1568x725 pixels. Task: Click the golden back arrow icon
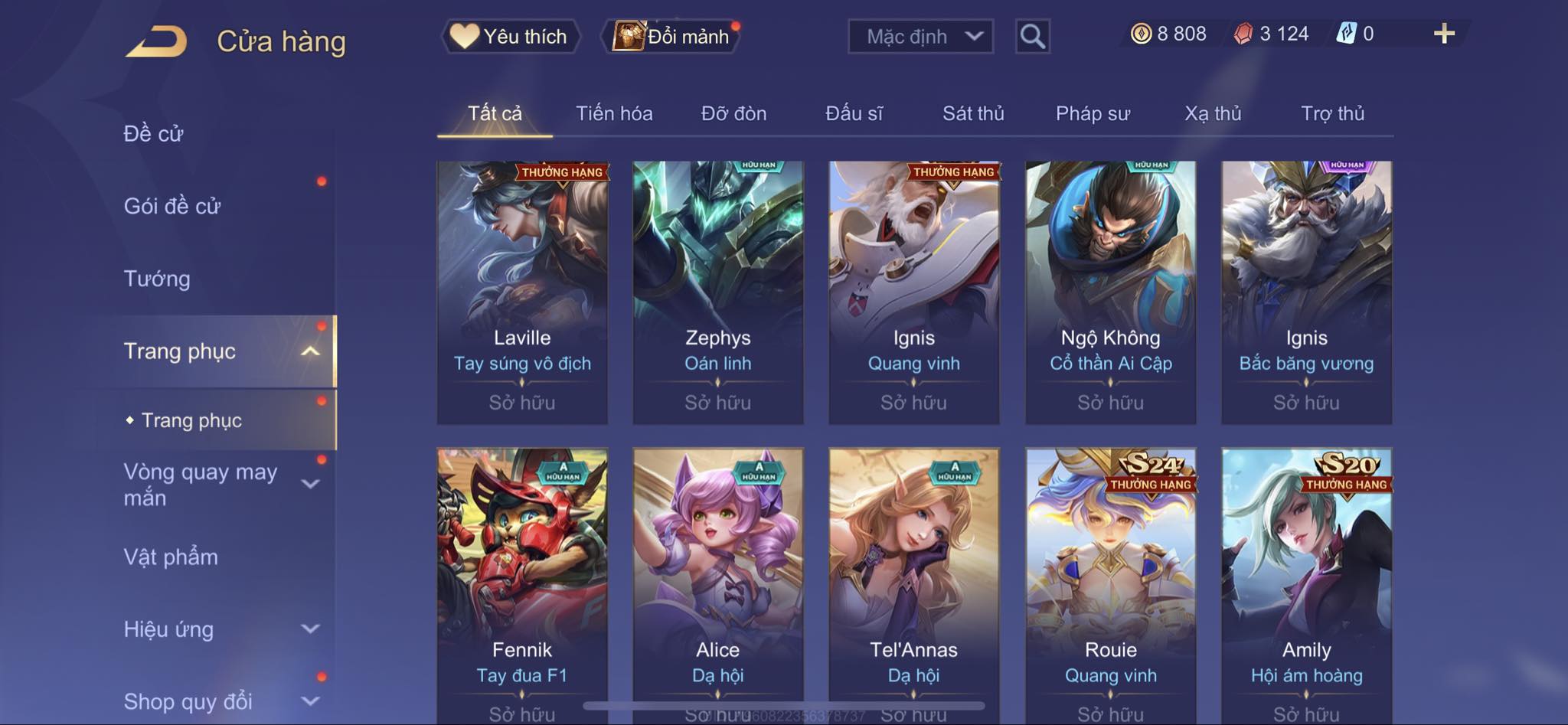tap(156, 41)
